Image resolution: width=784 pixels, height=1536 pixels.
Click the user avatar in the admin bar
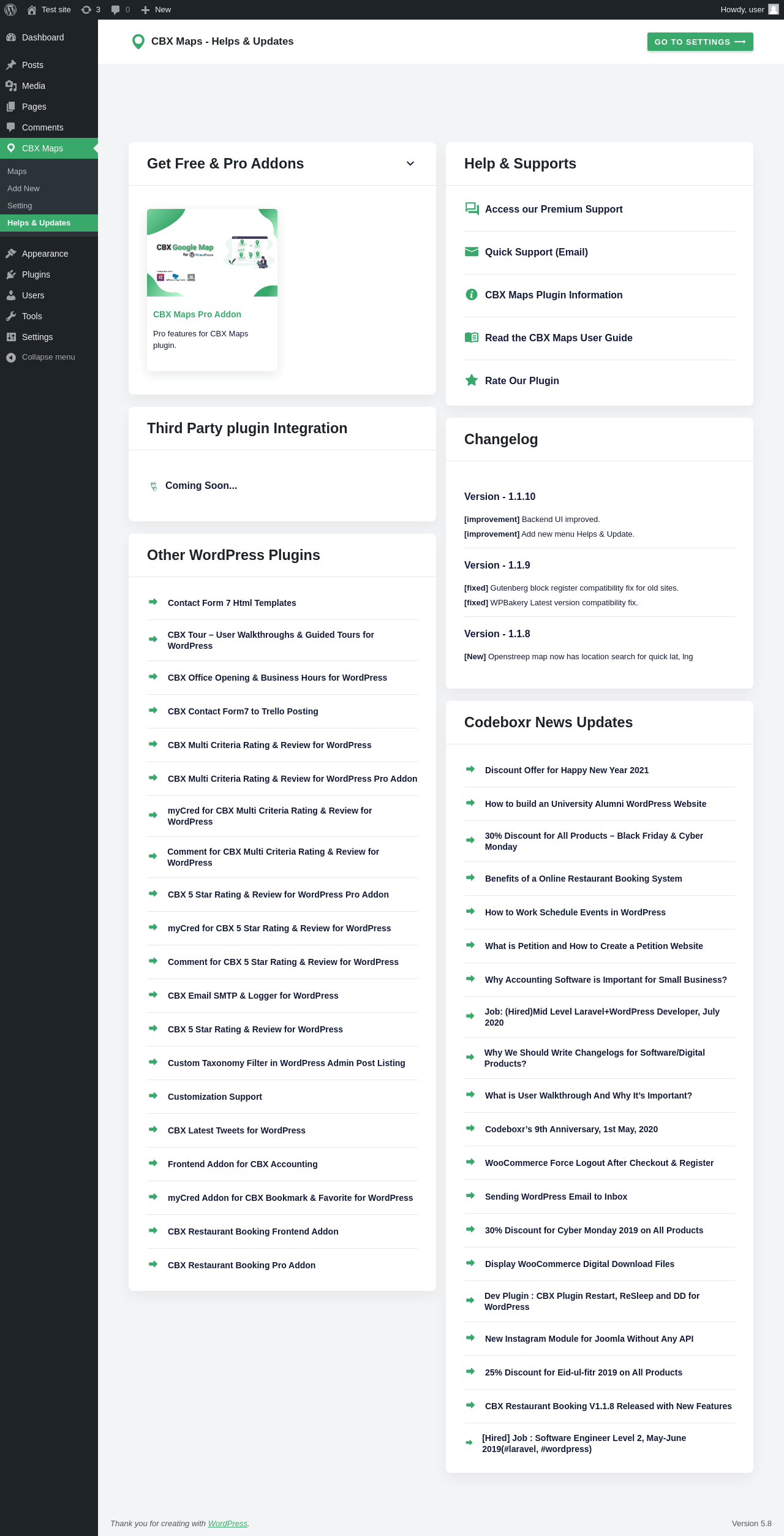coord(774,10)
